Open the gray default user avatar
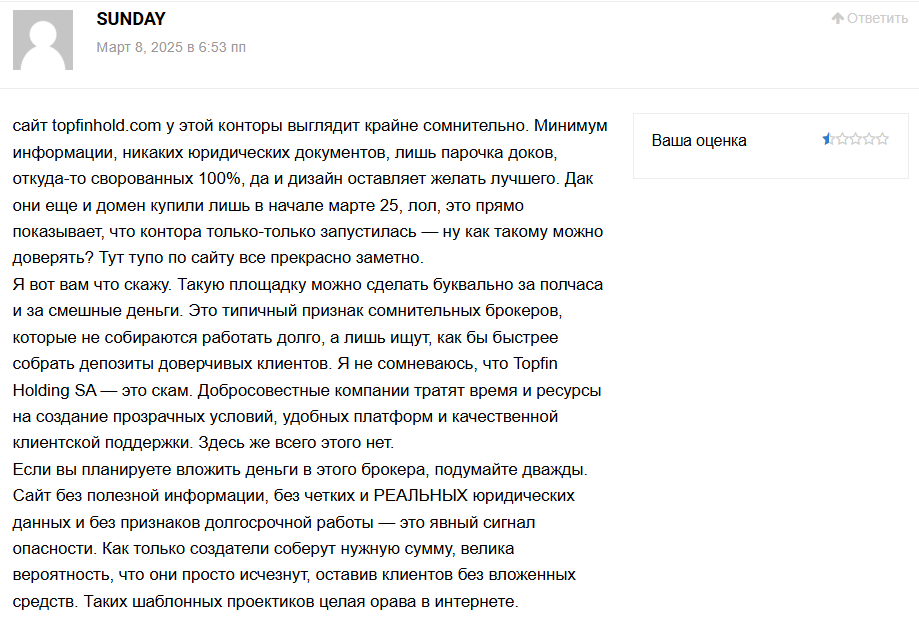The height and width of the screenshot is (621, 919). click(43, 40)
